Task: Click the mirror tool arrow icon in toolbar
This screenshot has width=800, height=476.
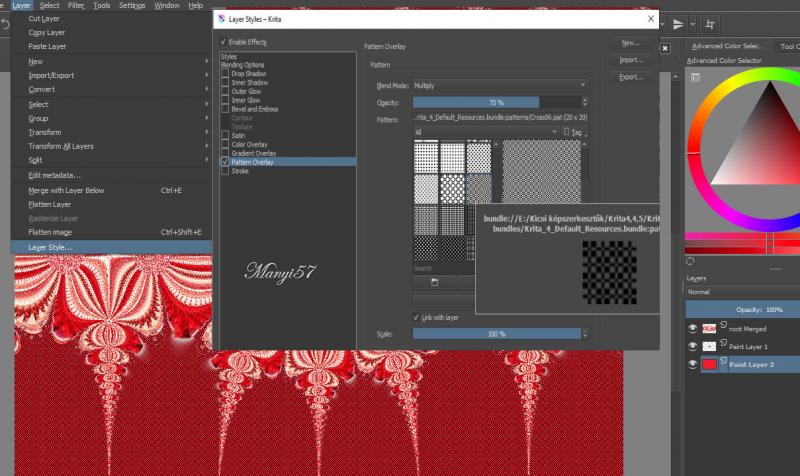Action: coord(678,24)
